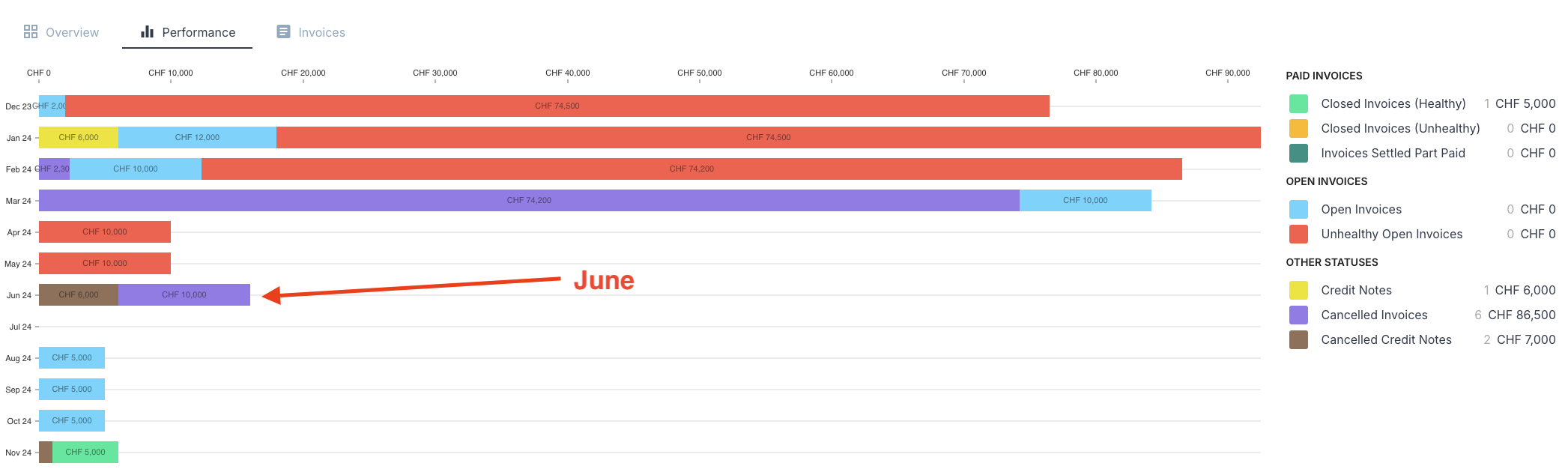Expand the OPEN INVOICES section header

(x=1325, y=181)
